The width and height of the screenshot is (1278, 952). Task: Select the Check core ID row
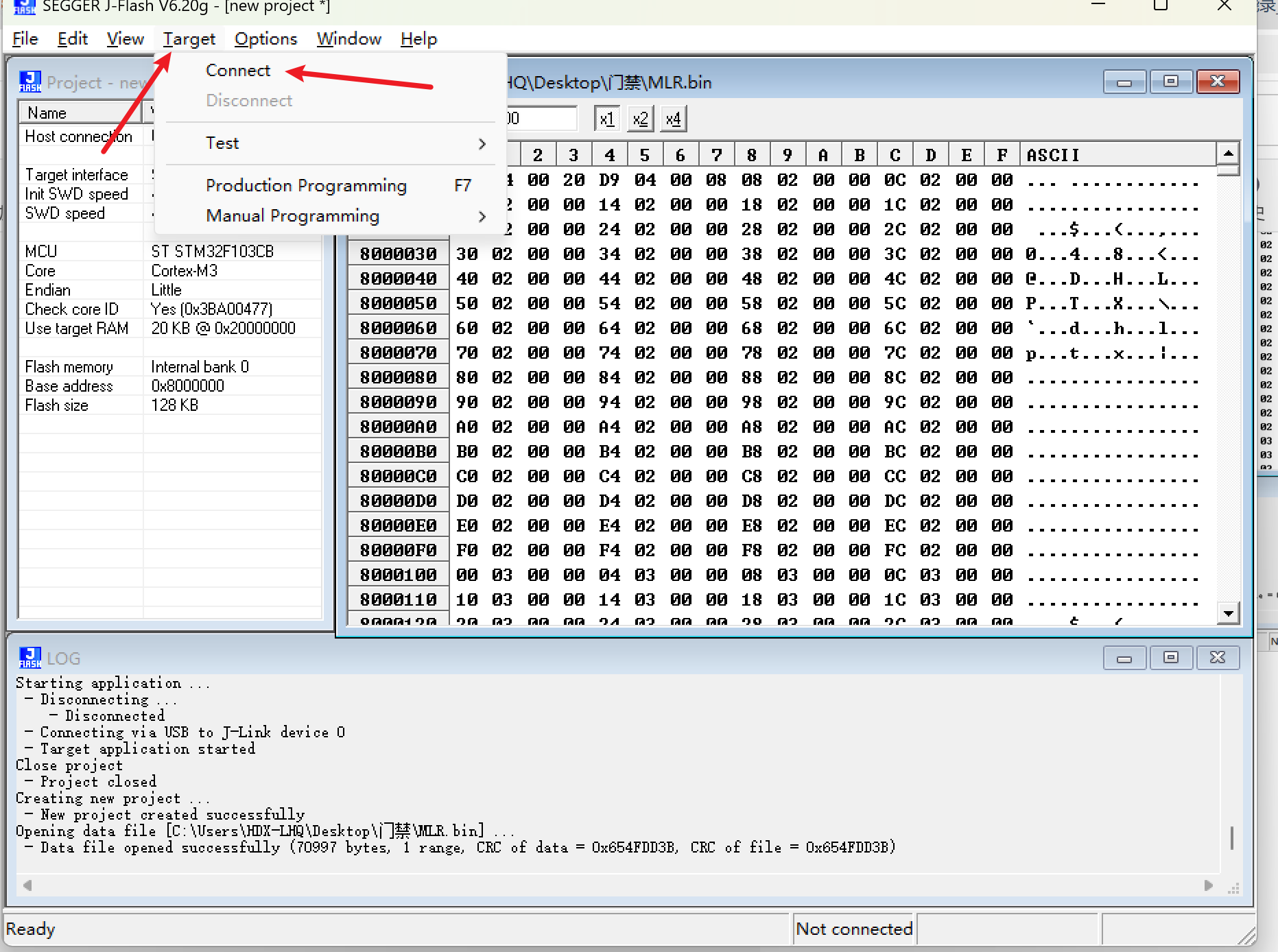170,309
